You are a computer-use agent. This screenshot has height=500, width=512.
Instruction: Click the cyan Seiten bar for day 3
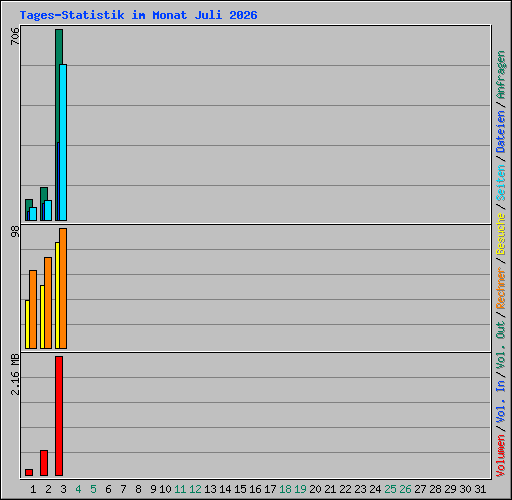click(x=63, y=142)
